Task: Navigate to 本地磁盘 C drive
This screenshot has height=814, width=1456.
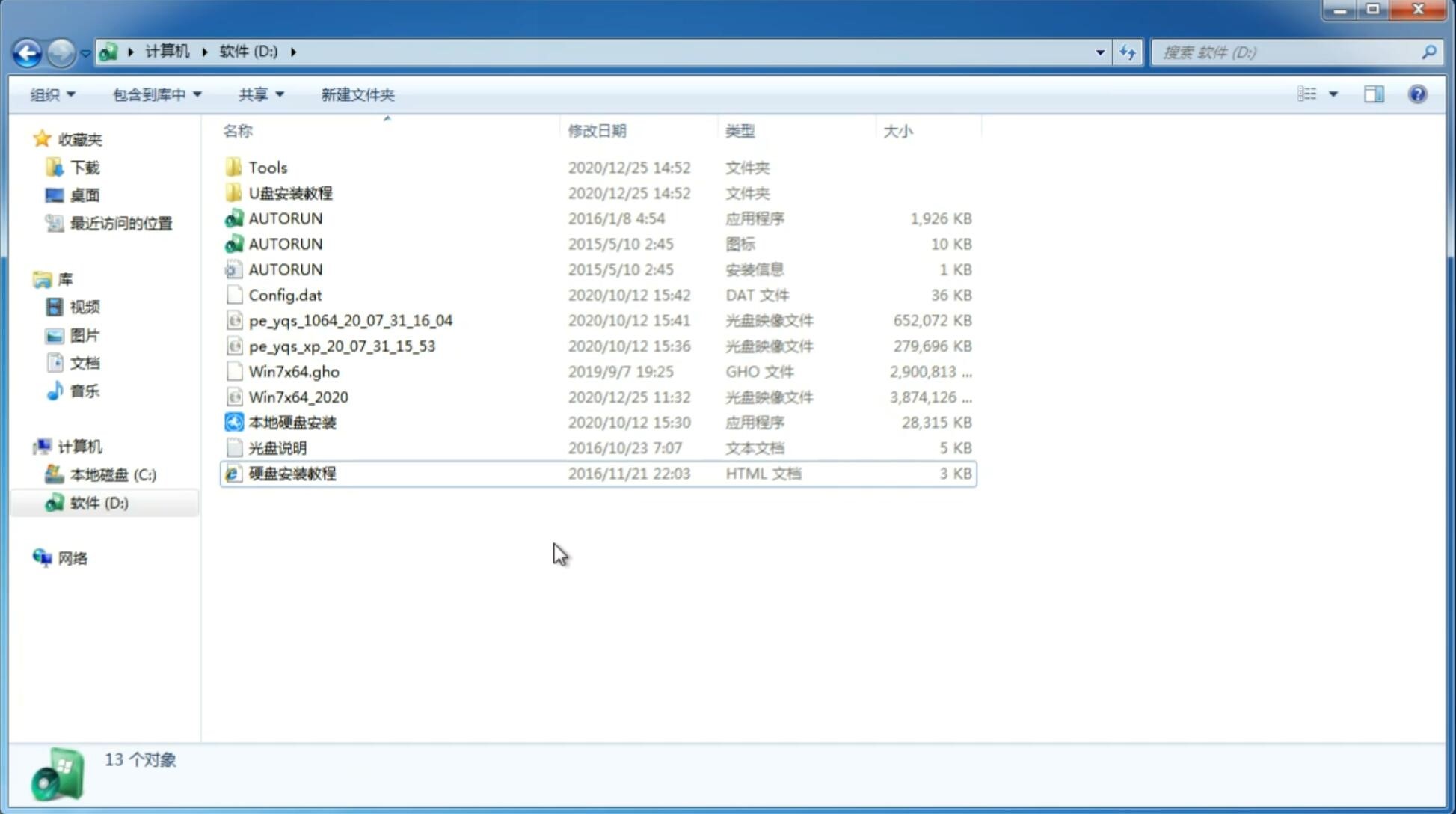Action: click(113, 474)
